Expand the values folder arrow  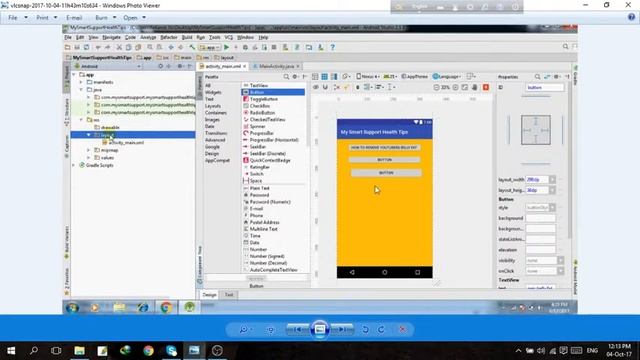tap(88, 158)
